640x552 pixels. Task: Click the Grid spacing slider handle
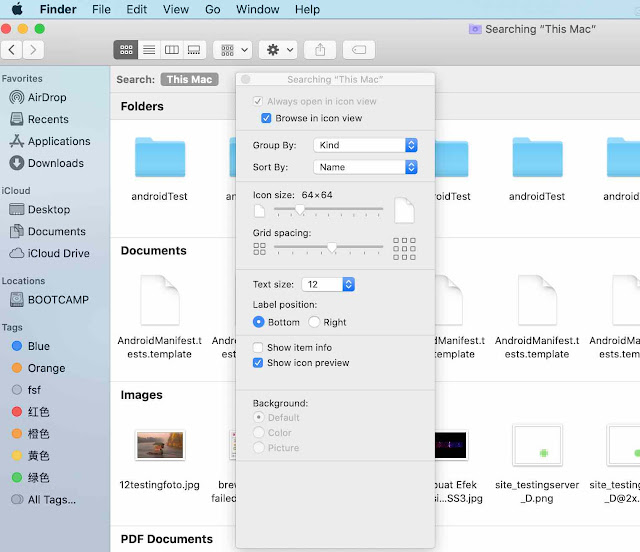tap(332, 247)
